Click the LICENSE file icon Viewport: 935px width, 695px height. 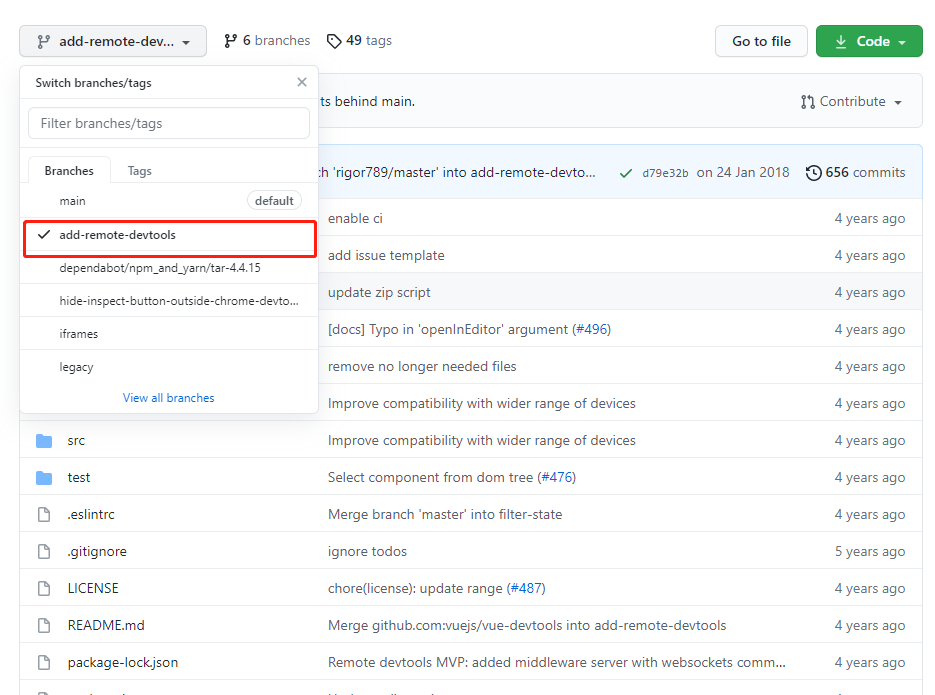(44, 588)
